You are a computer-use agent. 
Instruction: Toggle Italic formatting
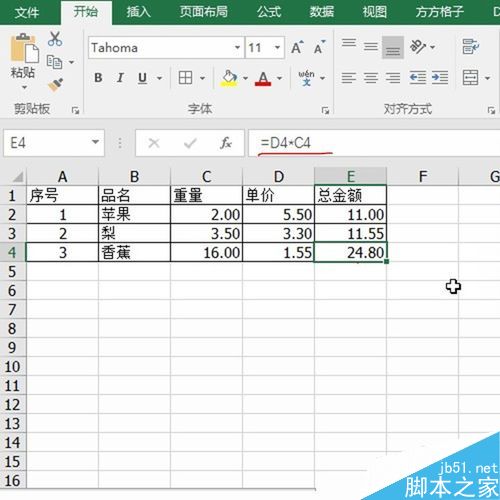click(120, 78)
